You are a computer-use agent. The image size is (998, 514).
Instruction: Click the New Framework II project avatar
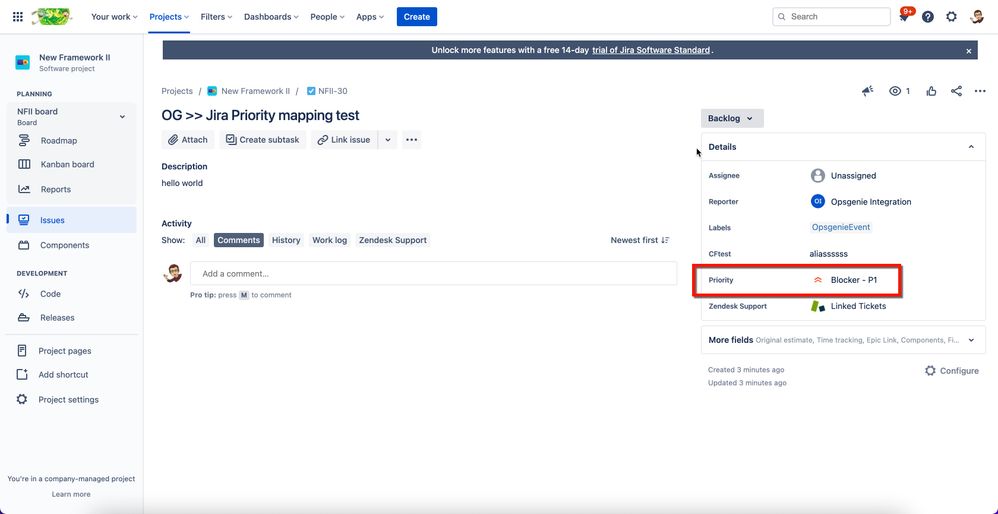point(23,62)
